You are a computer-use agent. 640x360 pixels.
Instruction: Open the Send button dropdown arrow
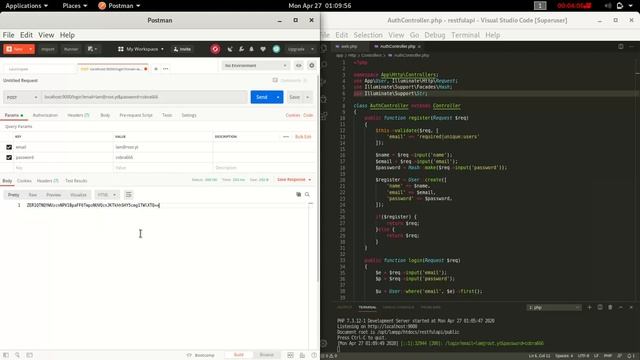click(278, 97)
